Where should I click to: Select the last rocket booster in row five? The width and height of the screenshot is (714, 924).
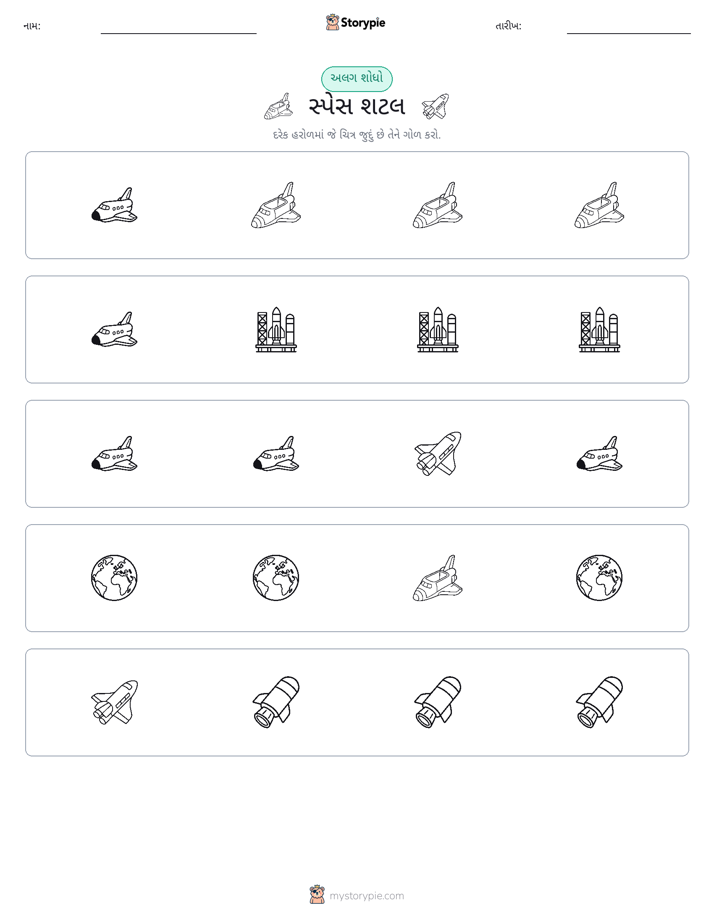click(599, 702)
